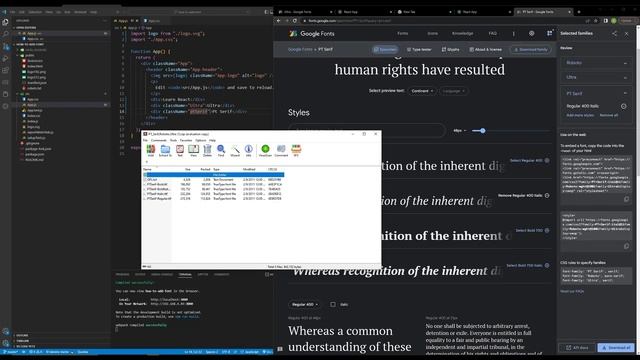
Task: Open the Continent preview text dropdown
Action: (x=422, y=91)
